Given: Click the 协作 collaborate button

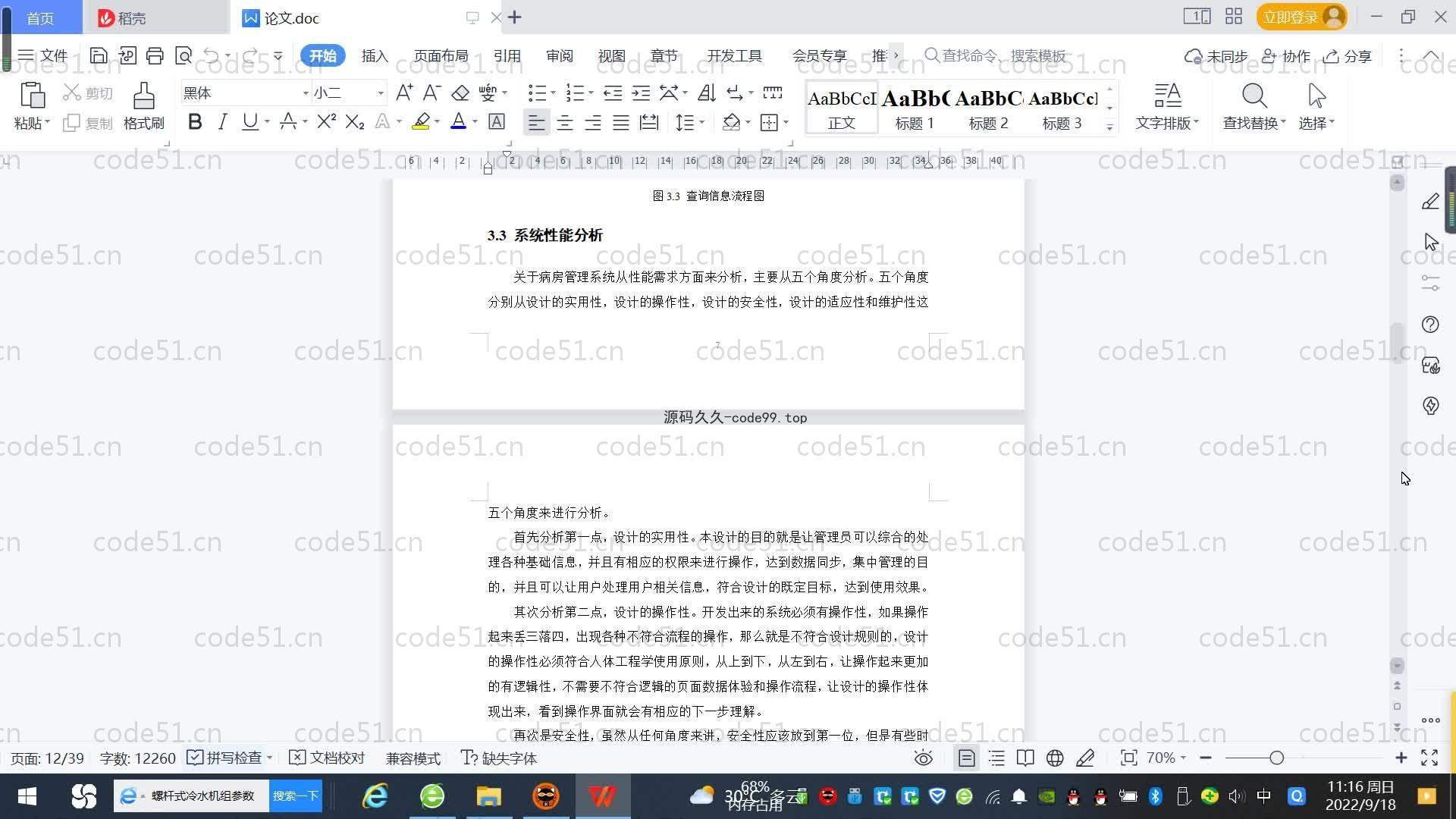Looking at the screenshot, I should [x=1286, y=56].
